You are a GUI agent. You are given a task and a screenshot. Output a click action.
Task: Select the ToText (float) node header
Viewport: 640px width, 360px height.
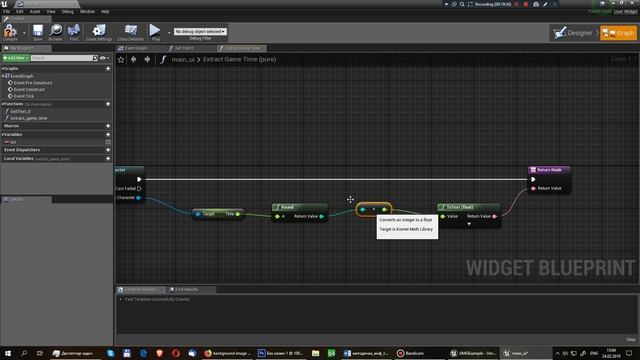tap(469, 207)
